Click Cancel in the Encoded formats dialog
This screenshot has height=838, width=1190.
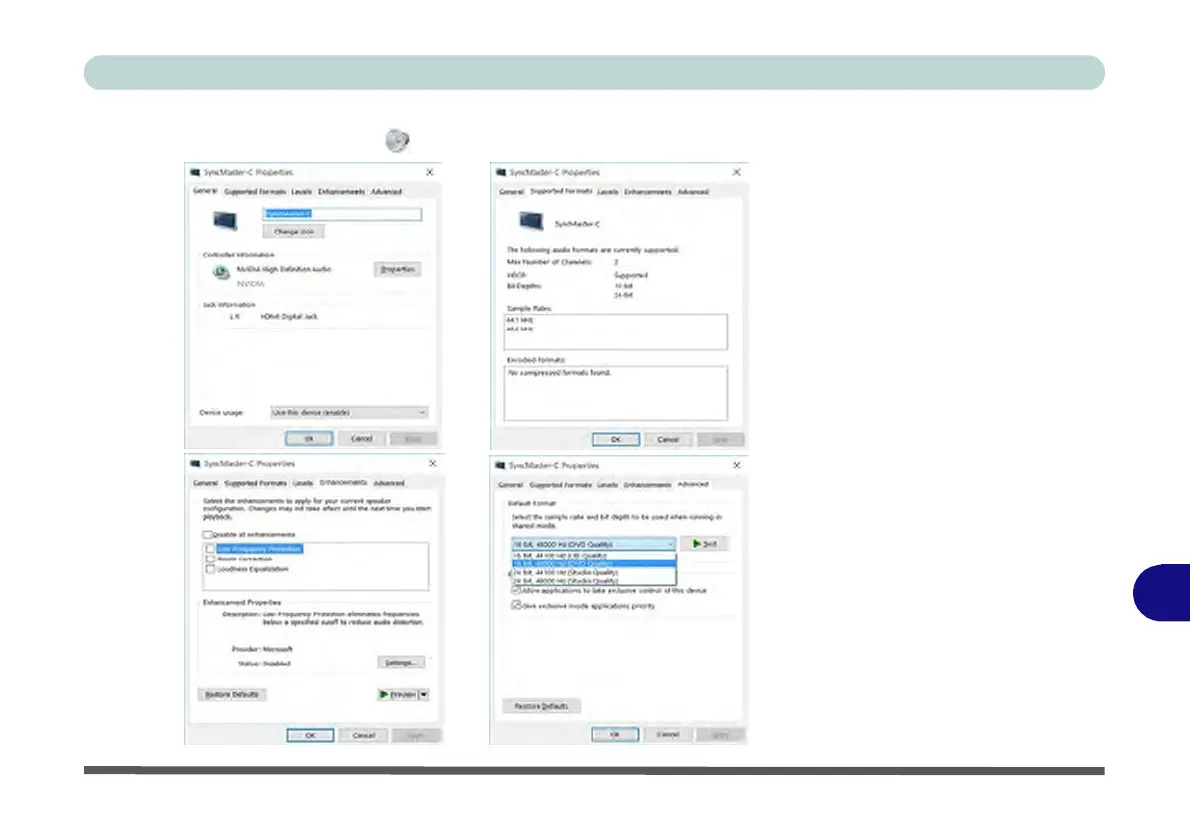(668, 439)
